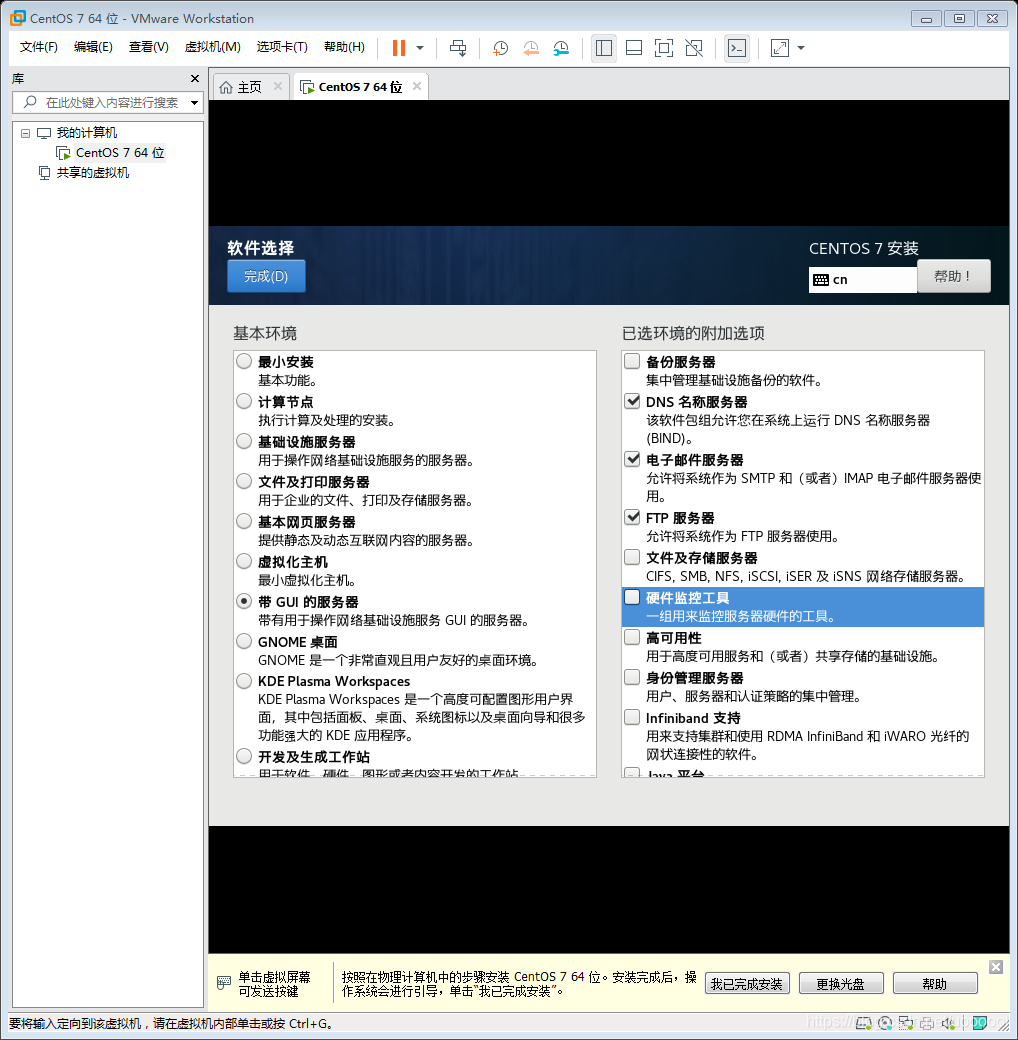The height and width of the screenshot is (1040, 1018).
Task: Toggle the thumbnail bar view icon
Action: 634,48
